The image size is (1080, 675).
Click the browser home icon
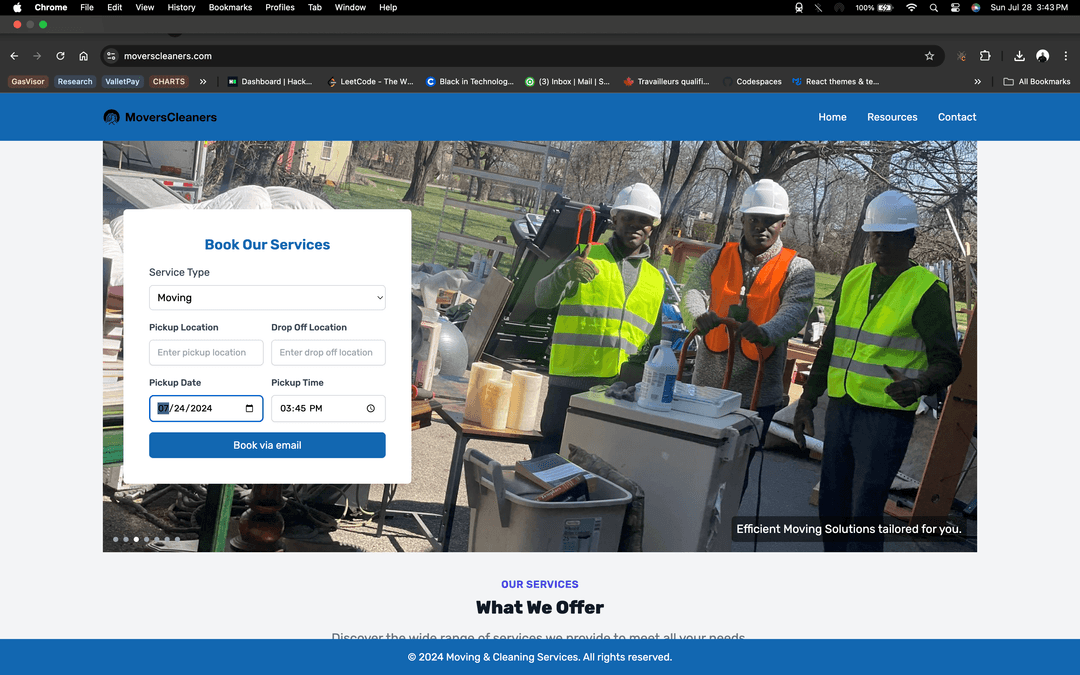click(83, 56)
